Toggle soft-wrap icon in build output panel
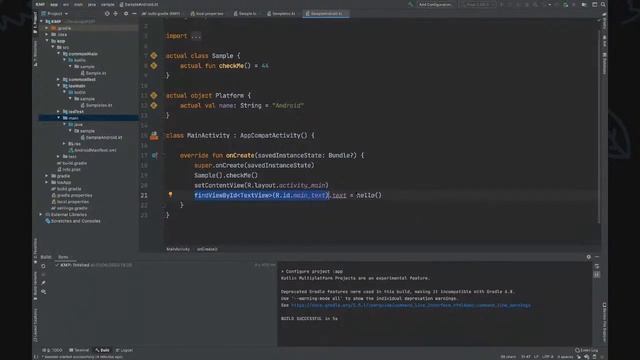 [x=597, y=266]
